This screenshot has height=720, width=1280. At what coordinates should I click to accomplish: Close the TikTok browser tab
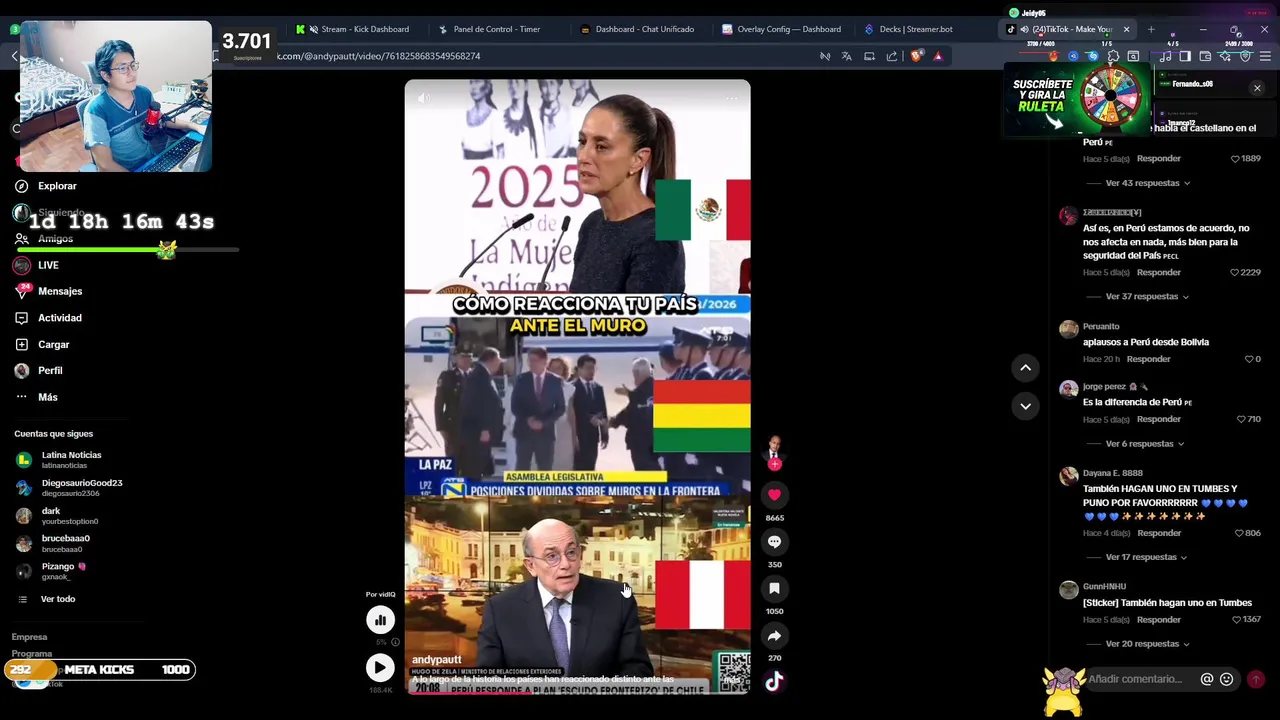point(1126,29)
